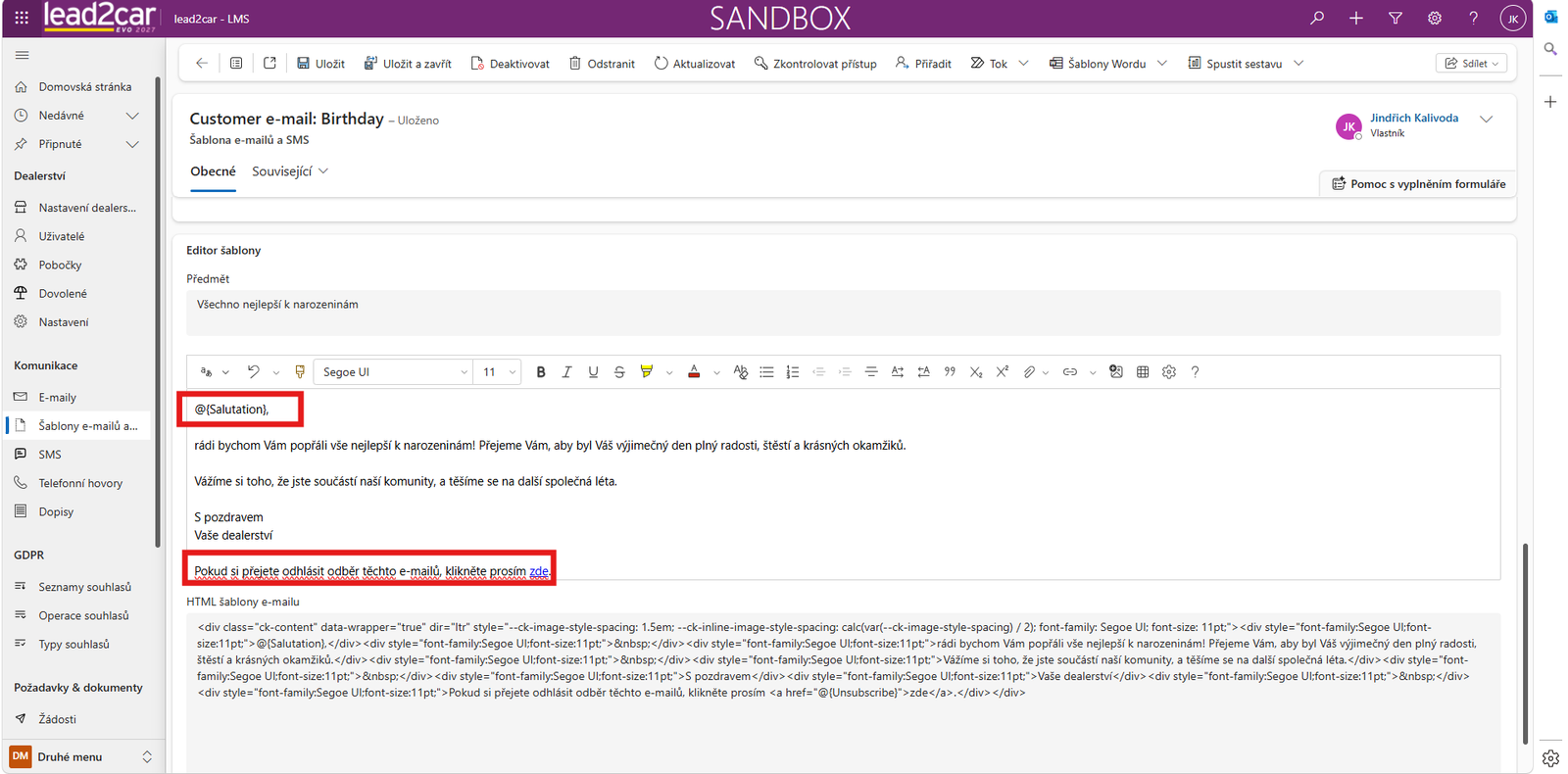
Task: Select the Obecné tab
Action: tap(213, 171)
